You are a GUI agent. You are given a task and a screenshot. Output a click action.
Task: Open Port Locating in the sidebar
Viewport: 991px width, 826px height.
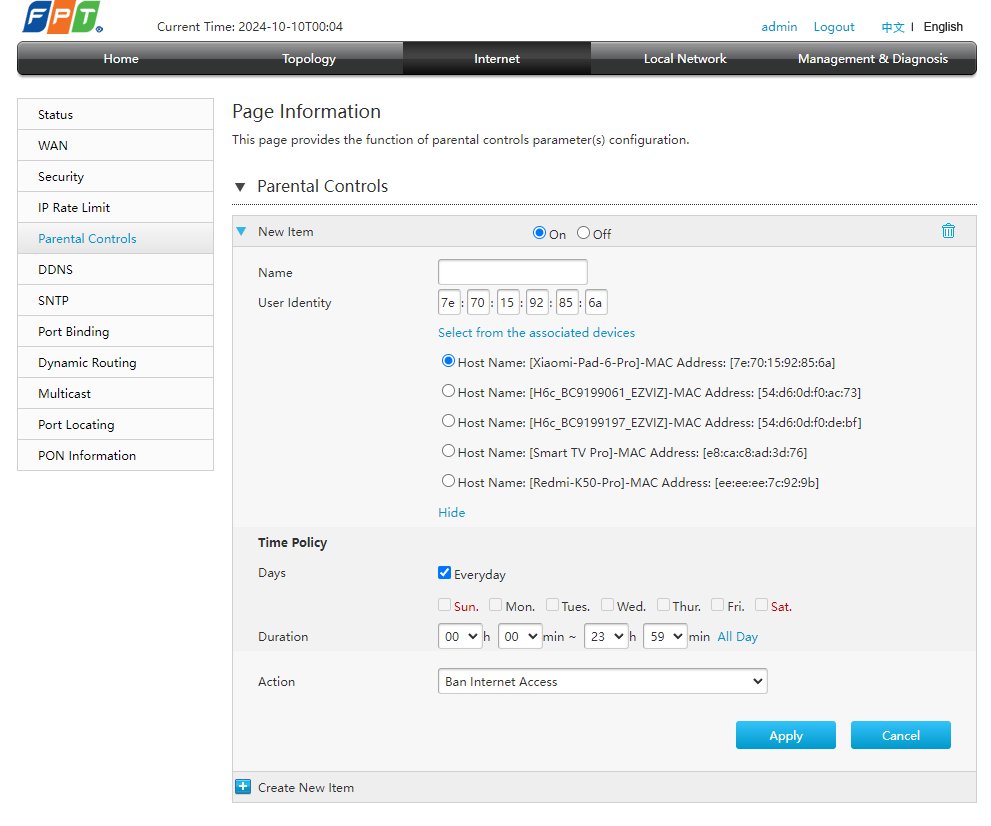[x=116, y=424]
